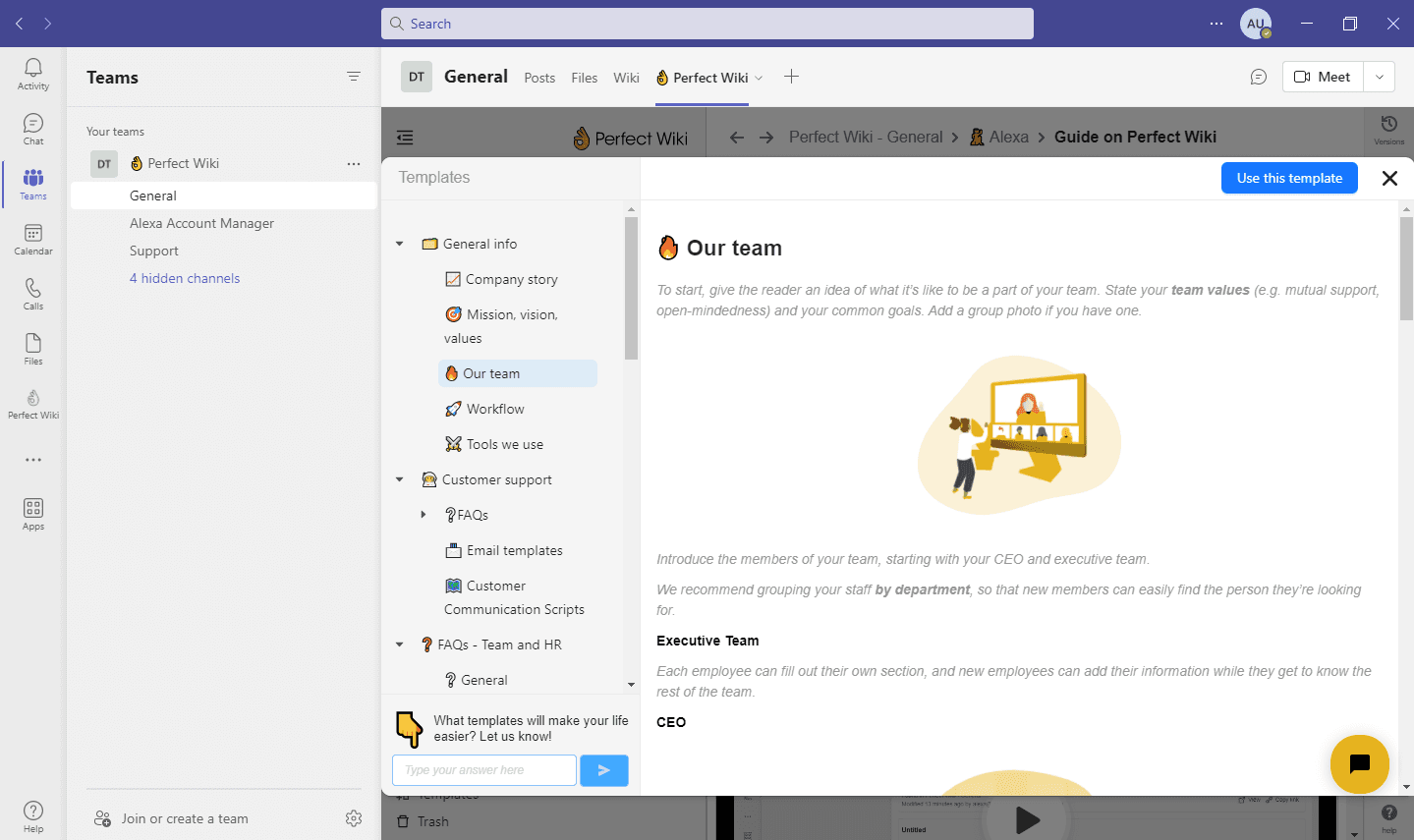Switch to the Wiki tab
The image size is (1414, 840).
click(x=626, y=78)
